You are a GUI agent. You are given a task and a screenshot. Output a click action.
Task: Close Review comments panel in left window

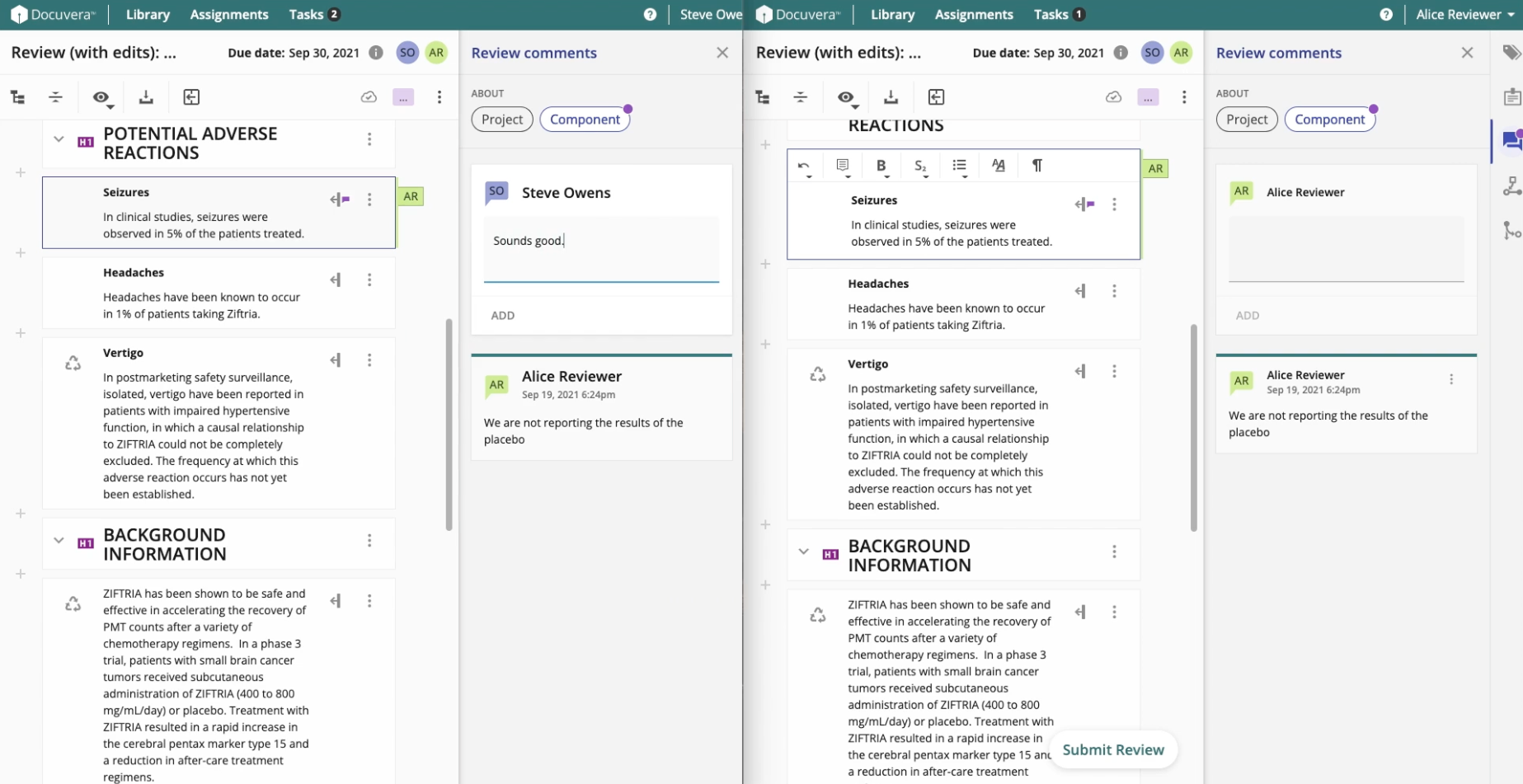[722, 53]
